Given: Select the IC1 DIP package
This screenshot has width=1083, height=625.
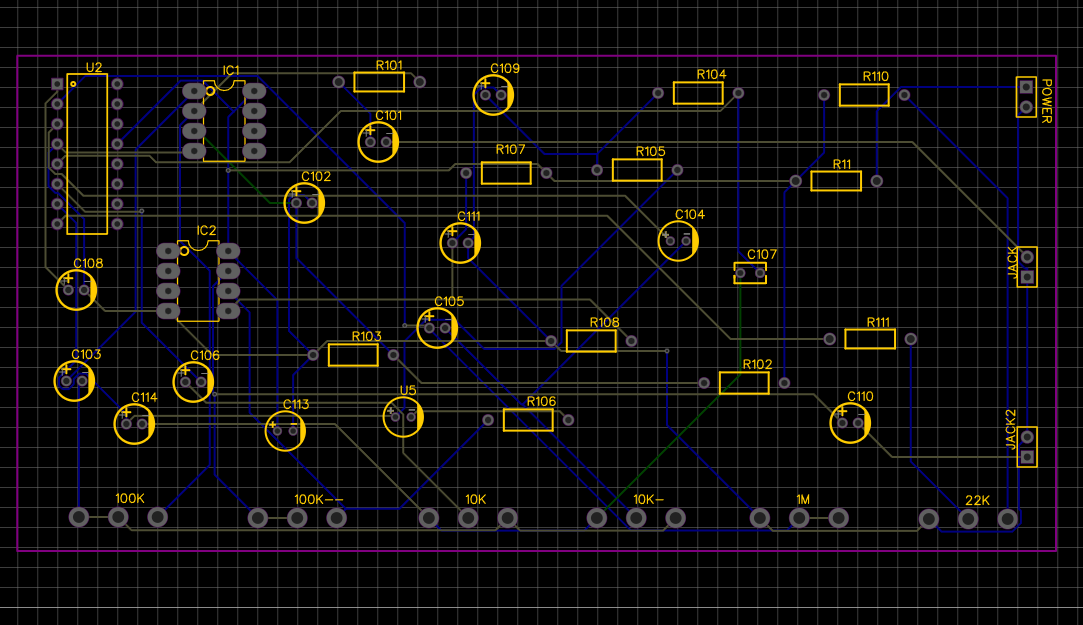Looking at the screenshot, I should [224, 121].
